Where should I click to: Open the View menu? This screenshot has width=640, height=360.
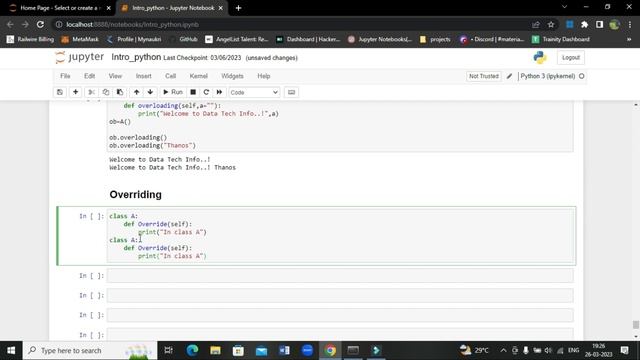115,76
